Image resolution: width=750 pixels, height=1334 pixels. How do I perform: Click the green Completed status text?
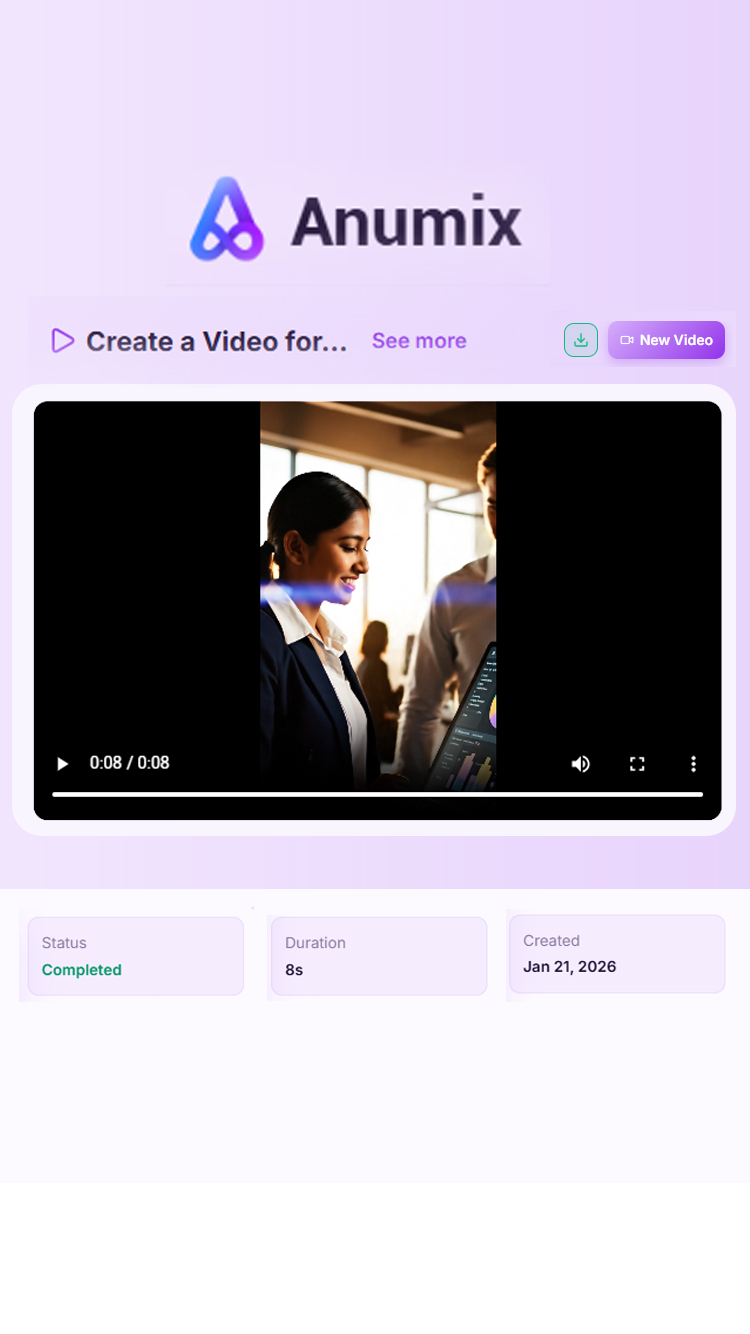(x=82, y=970)
